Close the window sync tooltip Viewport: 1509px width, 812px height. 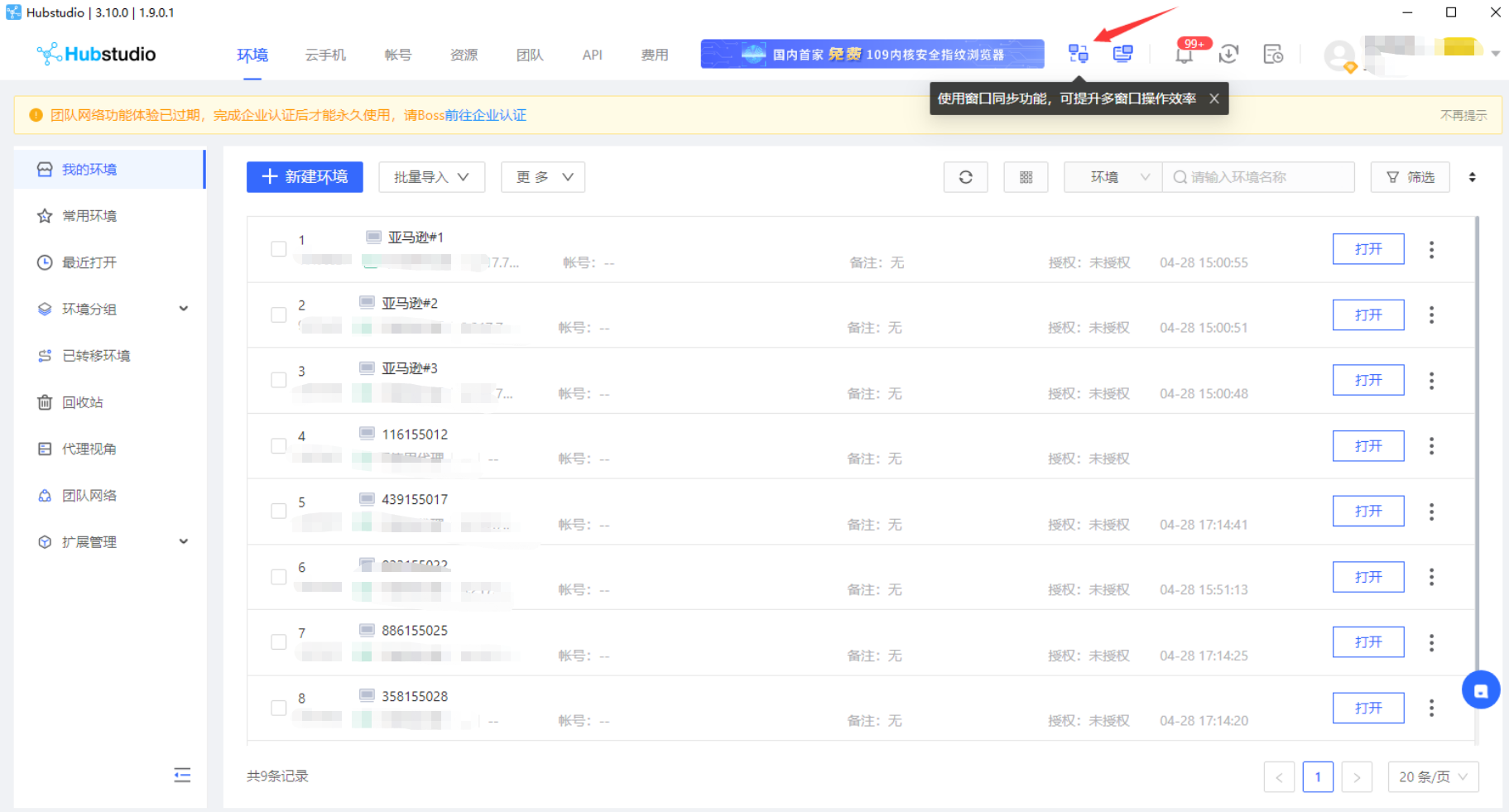coord(1214,98)
